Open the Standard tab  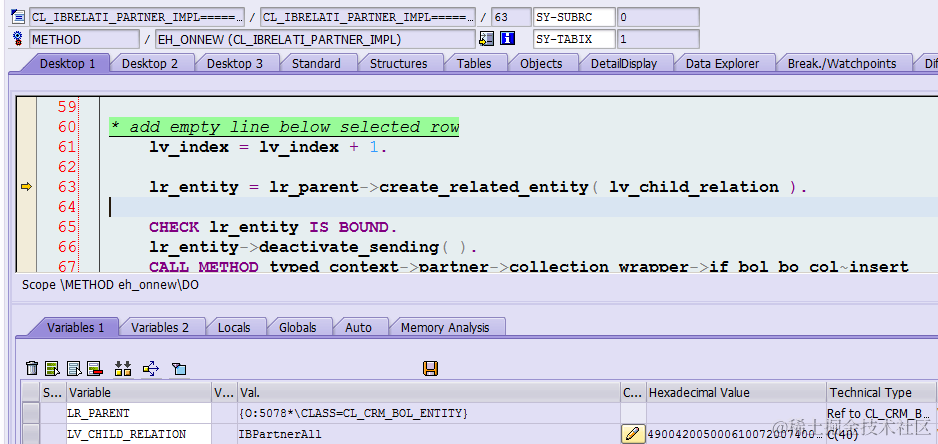(x=316, y=63)
